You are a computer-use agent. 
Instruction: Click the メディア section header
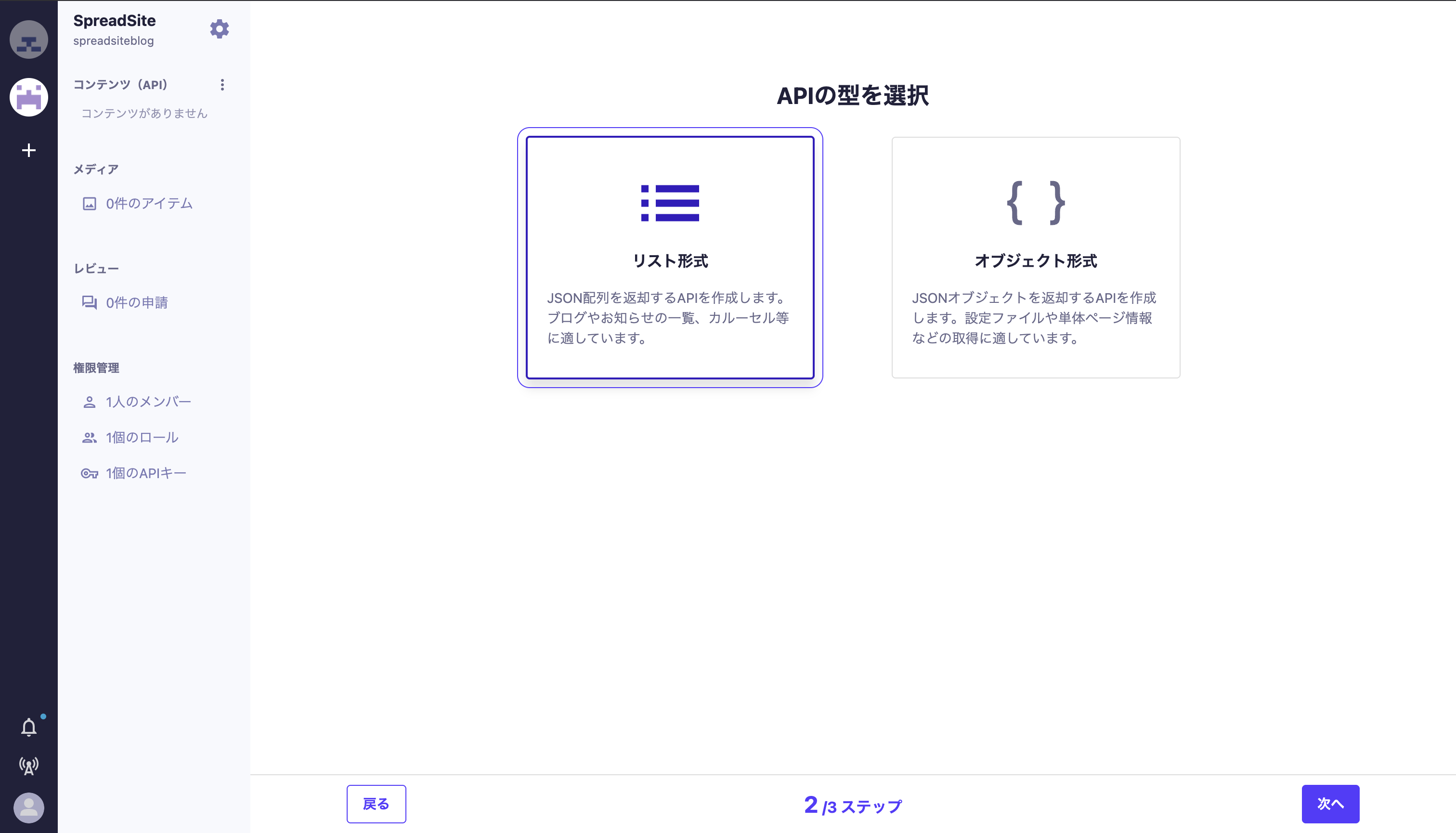95,169
